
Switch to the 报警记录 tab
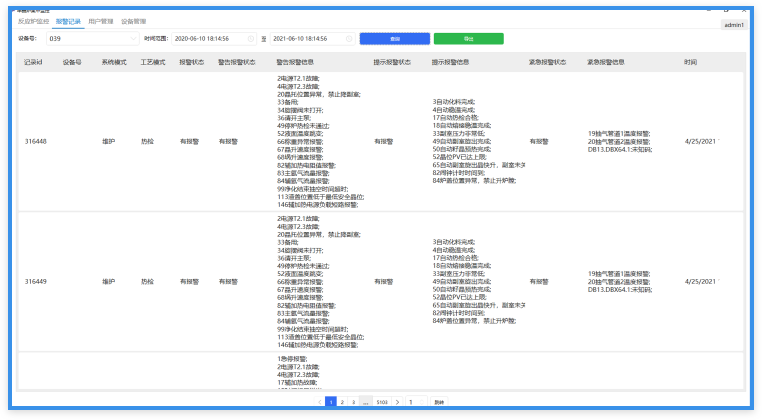(x=70, y=20)
